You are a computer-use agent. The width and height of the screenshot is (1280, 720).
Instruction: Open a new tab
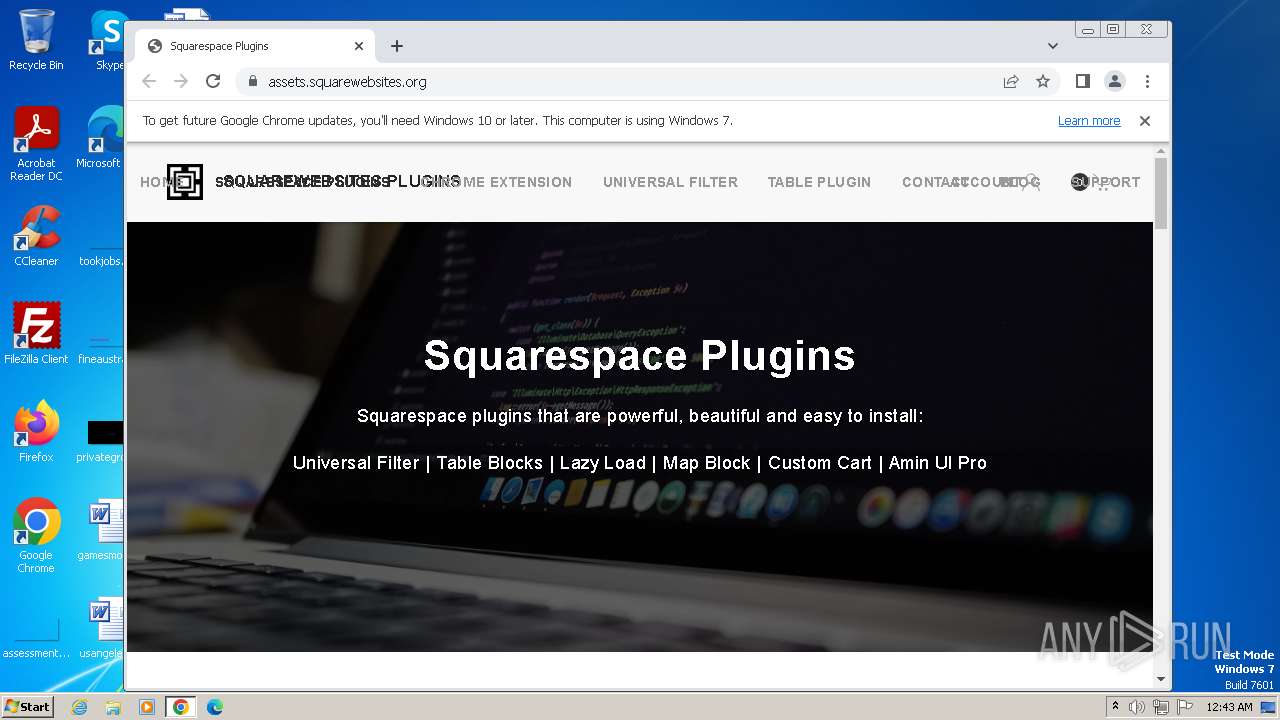[x=397, y=46]
